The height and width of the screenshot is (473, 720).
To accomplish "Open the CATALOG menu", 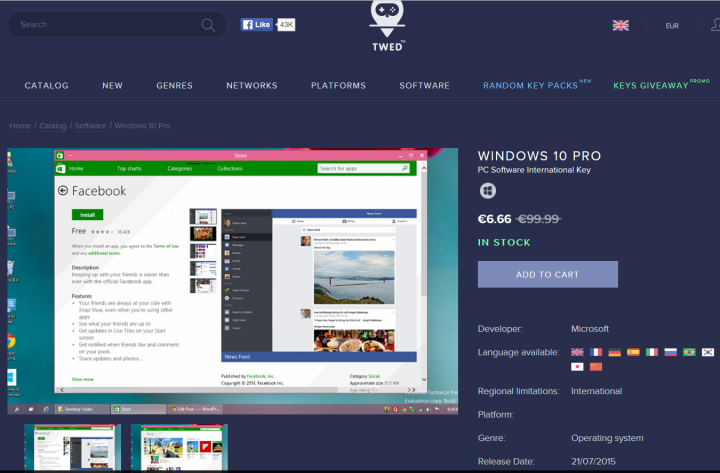I will tap(46, 85).
